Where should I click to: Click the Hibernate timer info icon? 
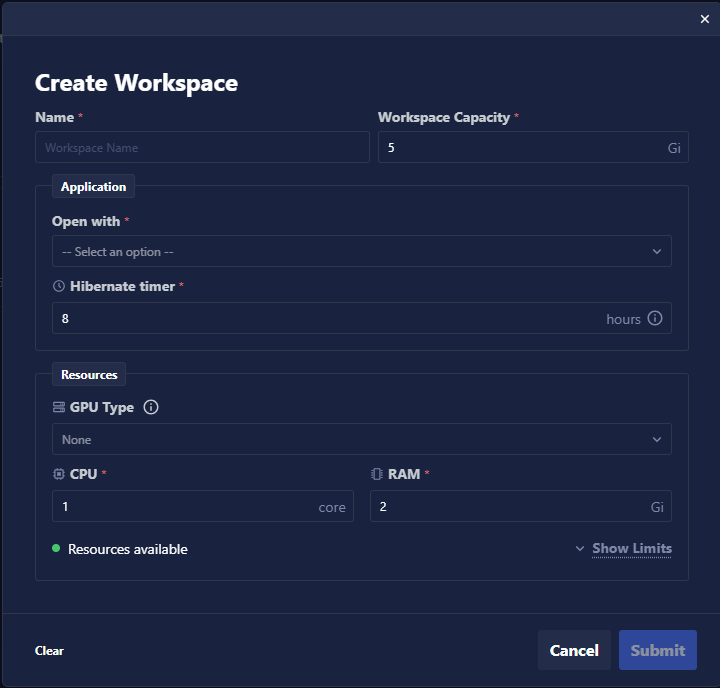(655, 318)
